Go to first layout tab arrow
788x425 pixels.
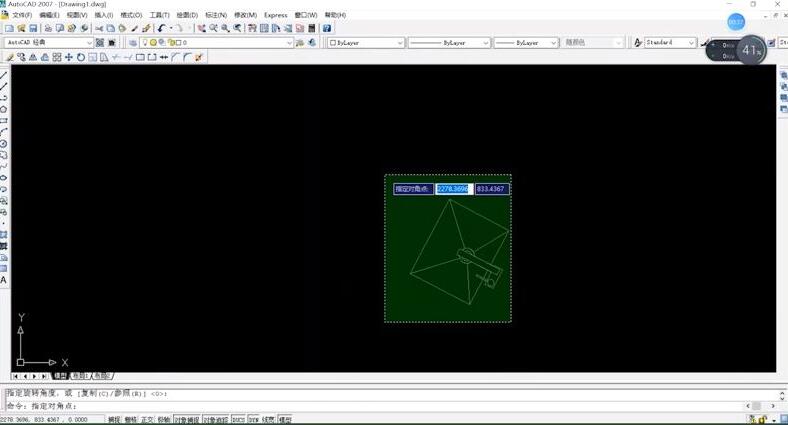coord(16,376)
